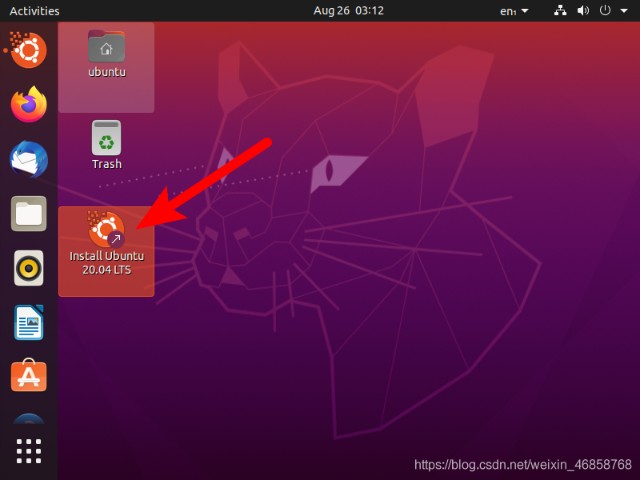This screenshot has width=640, height=480.
Task: Click the volume speaker icon
Action: 583,11
